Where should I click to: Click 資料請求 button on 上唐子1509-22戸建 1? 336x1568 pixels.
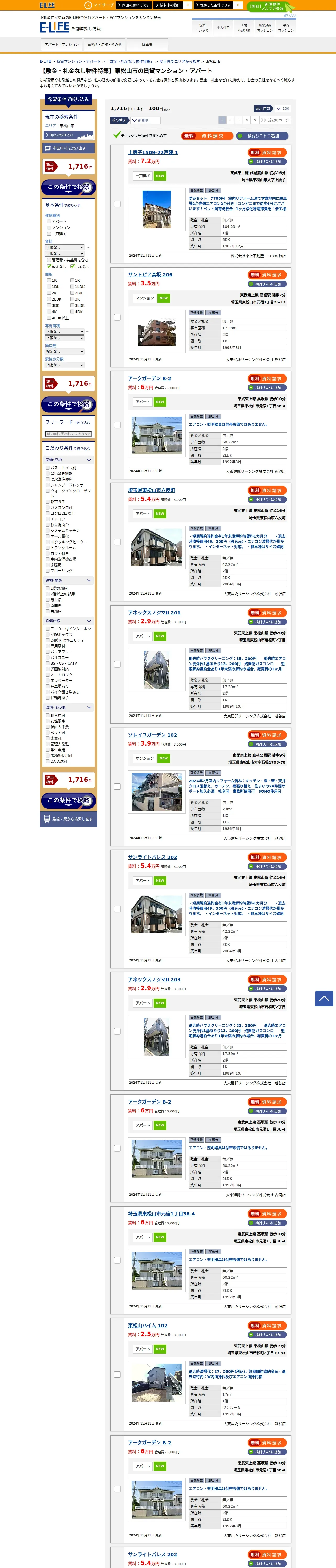(x=267, y=153)
